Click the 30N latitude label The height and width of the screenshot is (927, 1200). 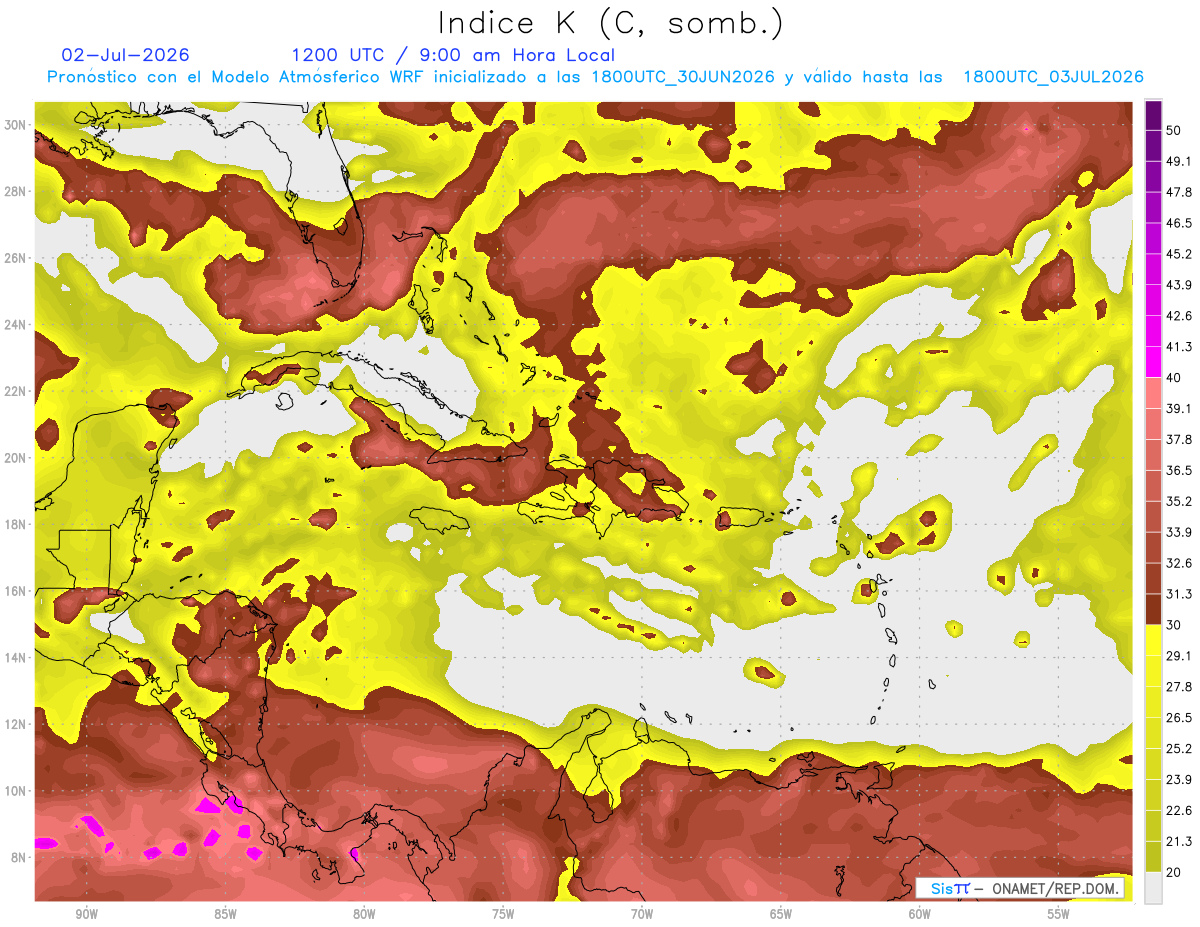(17, 125)
